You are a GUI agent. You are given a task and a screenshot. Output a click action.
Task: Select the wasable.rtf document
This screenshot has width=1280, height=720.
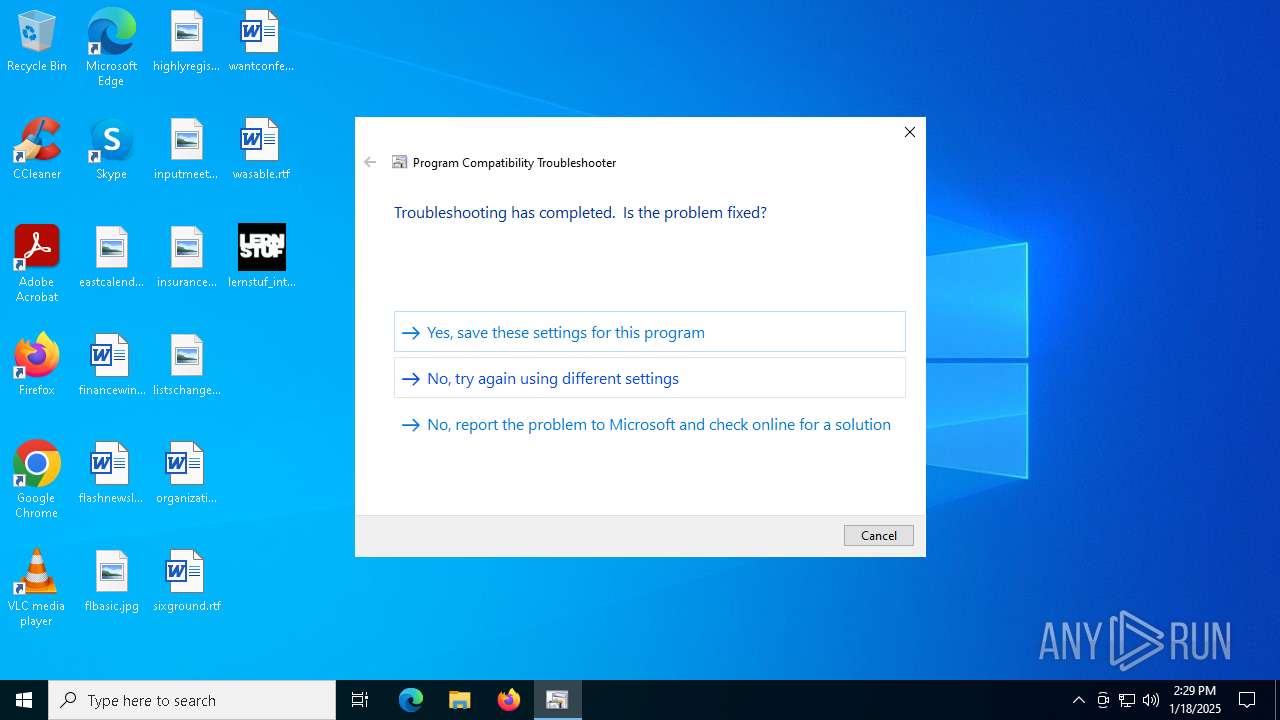click(261, 150)
